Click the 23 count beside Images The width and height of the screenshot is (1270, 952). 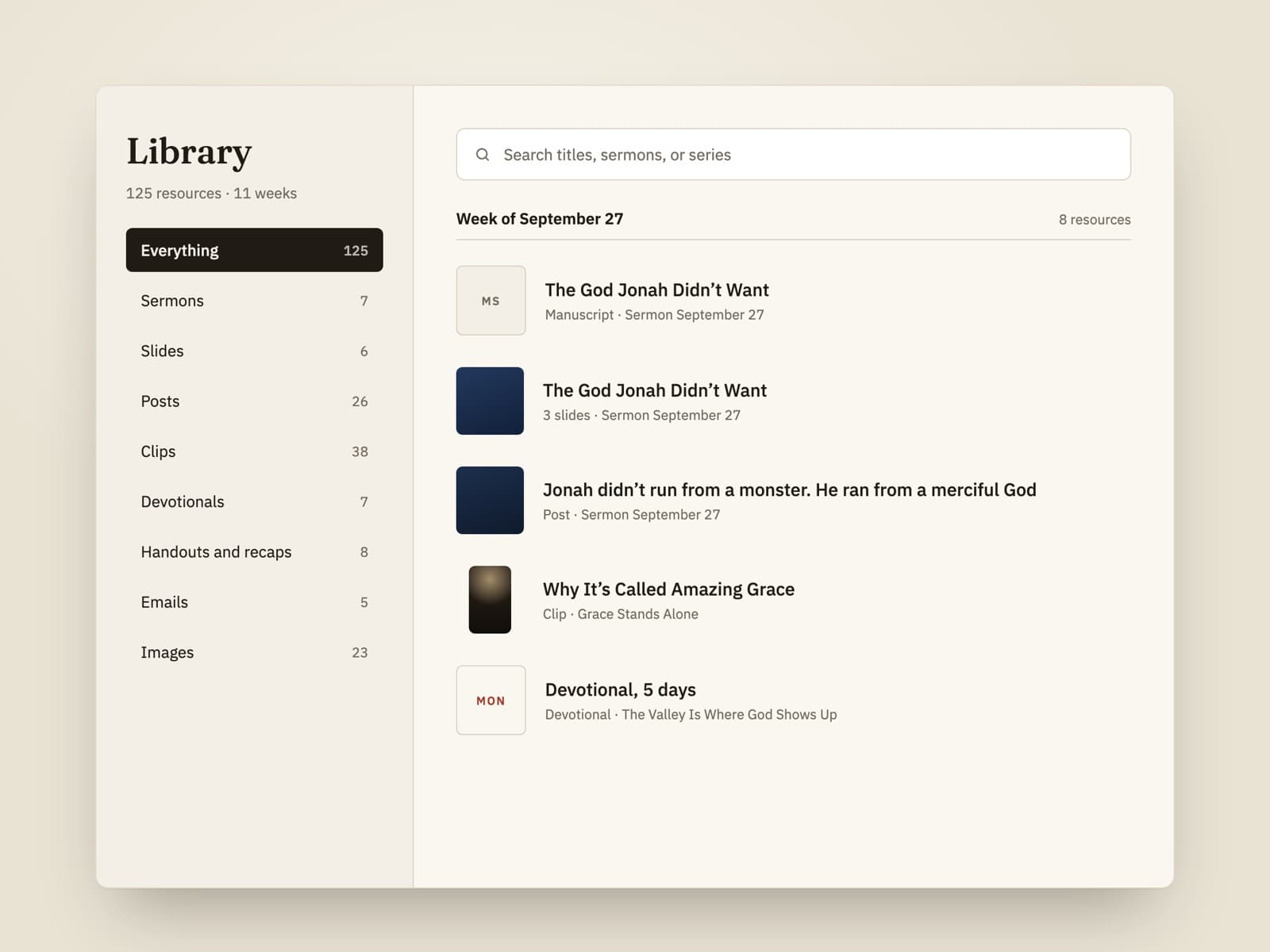pos(360,652)
